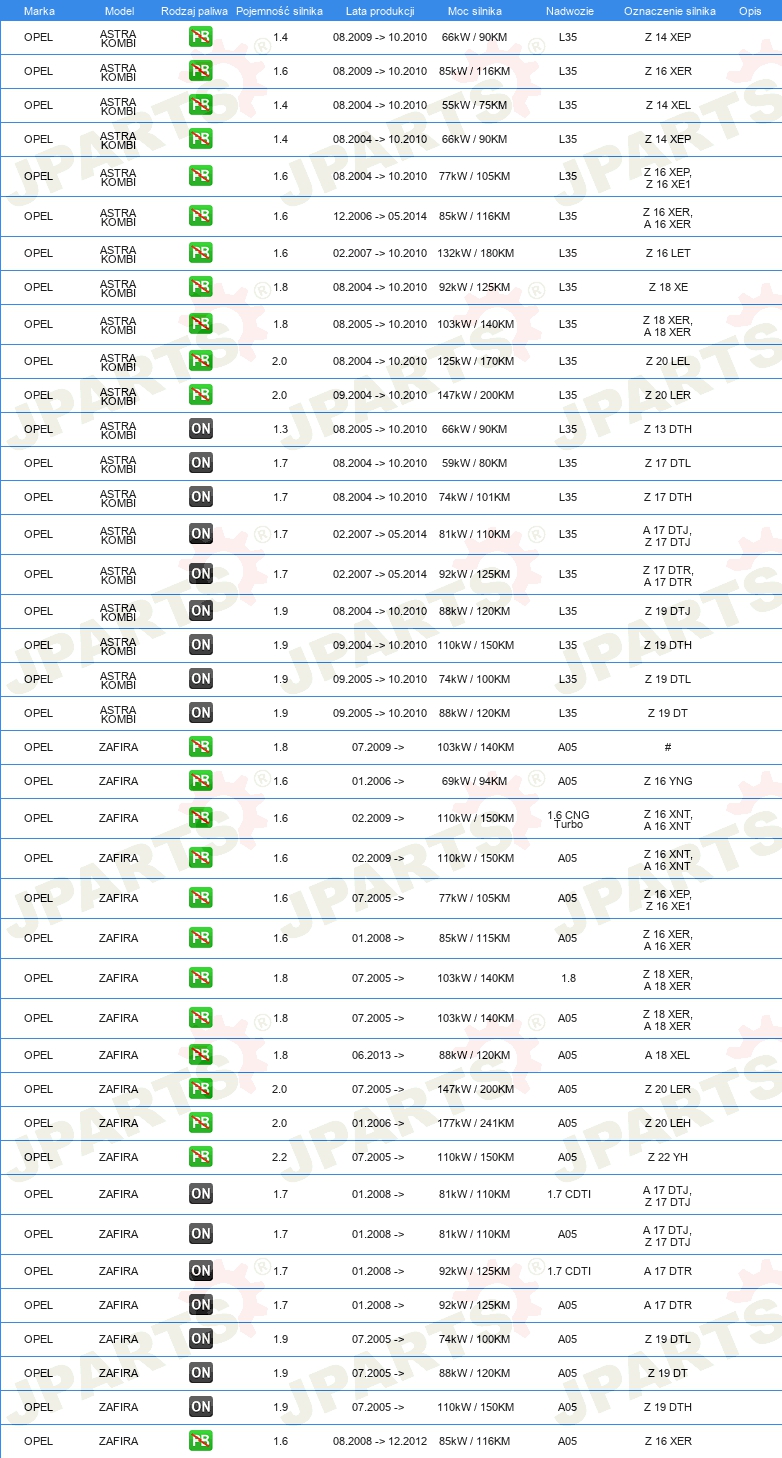This screenshot has height=1458, width=782.
Task: Click the Marka column header
Action: (39, 11)
